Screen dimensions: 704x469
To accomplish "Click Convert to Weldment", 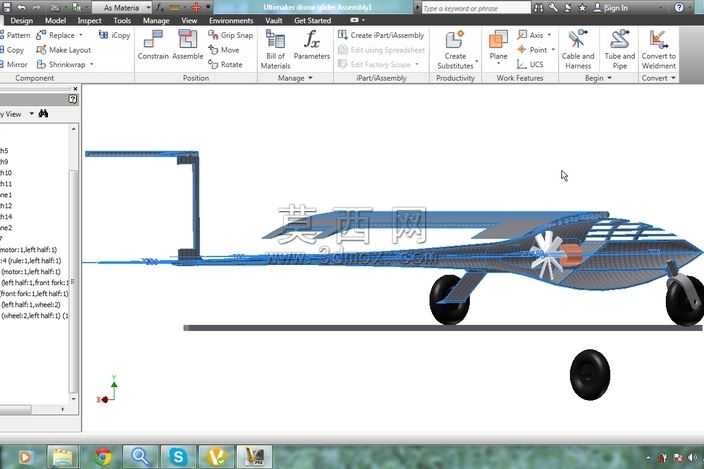I will (658, 50).
